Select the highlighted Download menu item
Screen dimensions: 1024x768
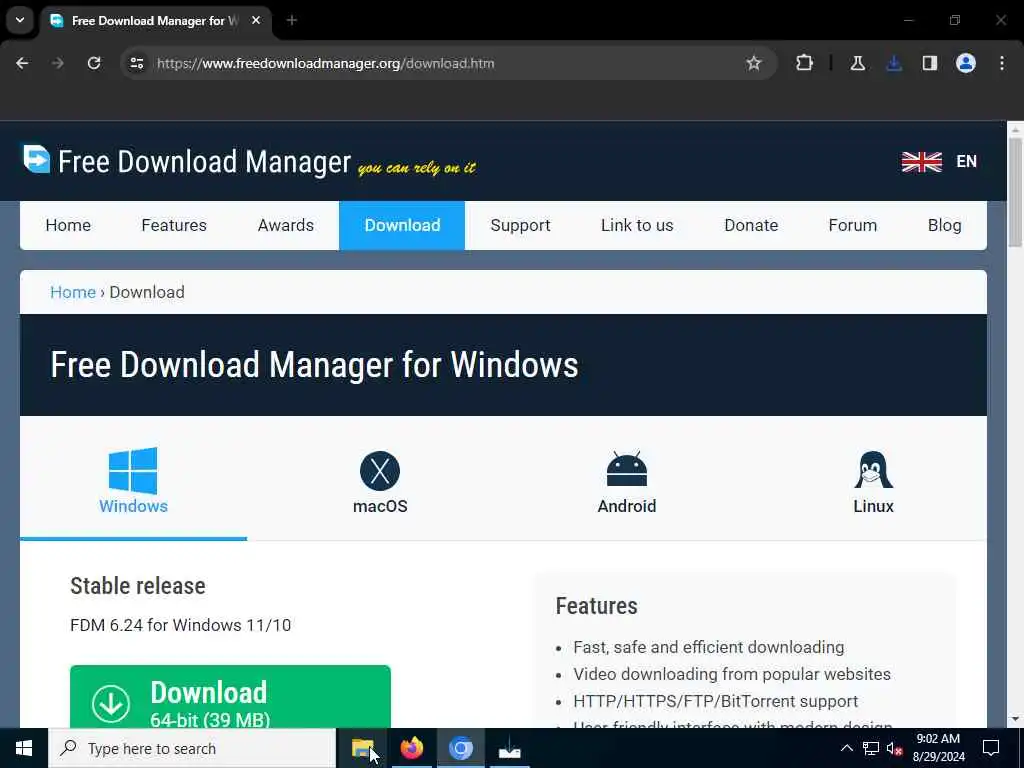click(x=402, y=225)
